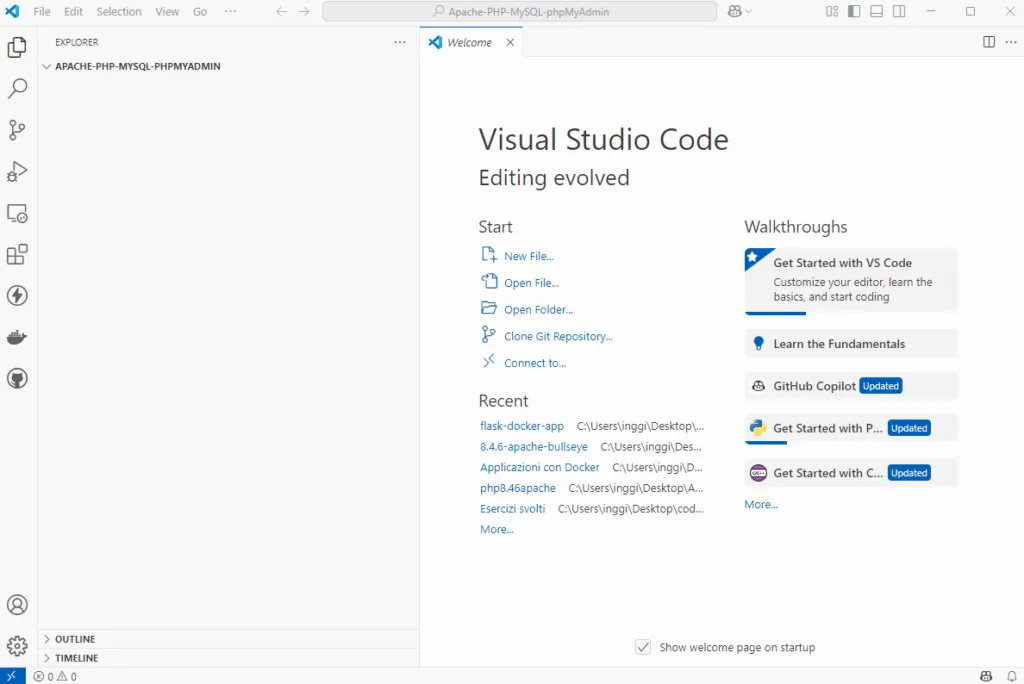
Task: Click the VS Code logo in title bar
Action: [12, 11]
